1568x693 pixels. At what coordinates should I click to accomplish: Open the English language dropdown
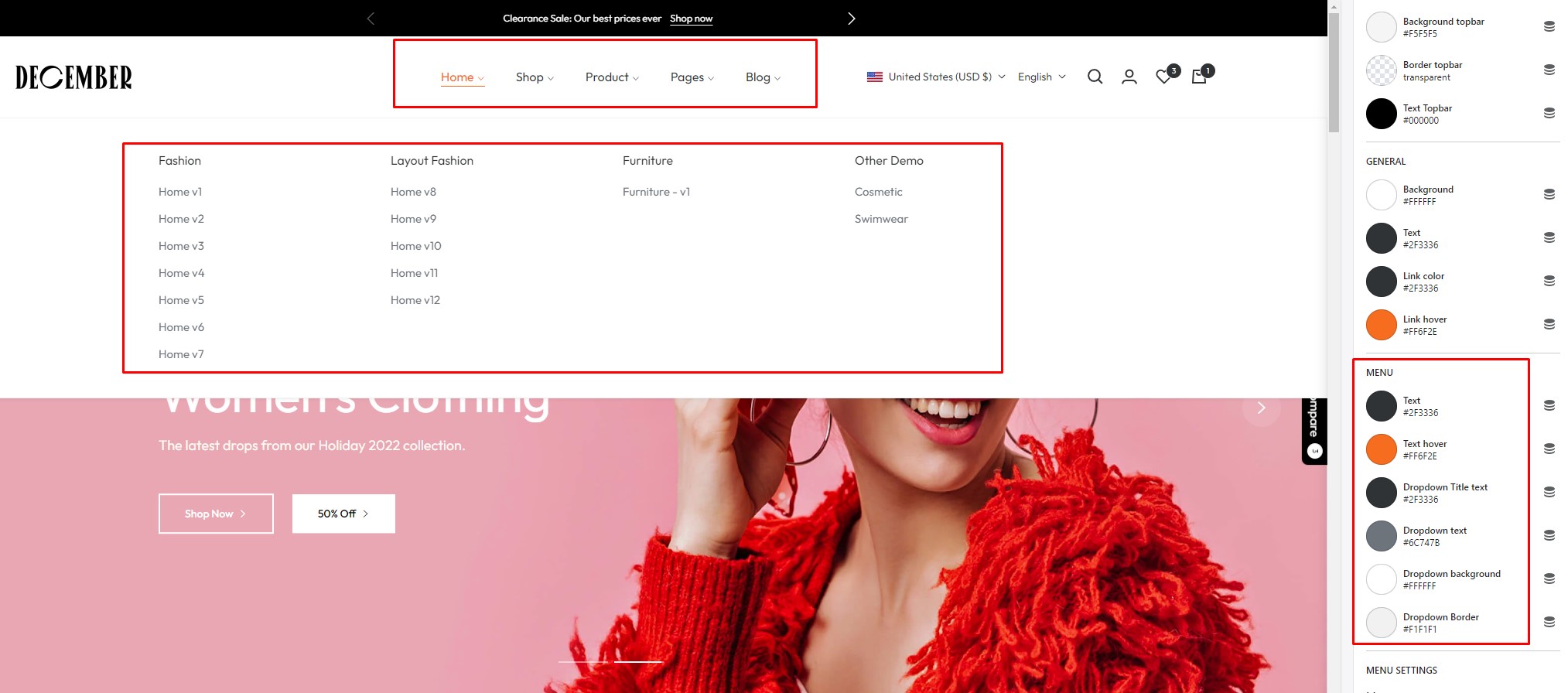click(1041, 77)
